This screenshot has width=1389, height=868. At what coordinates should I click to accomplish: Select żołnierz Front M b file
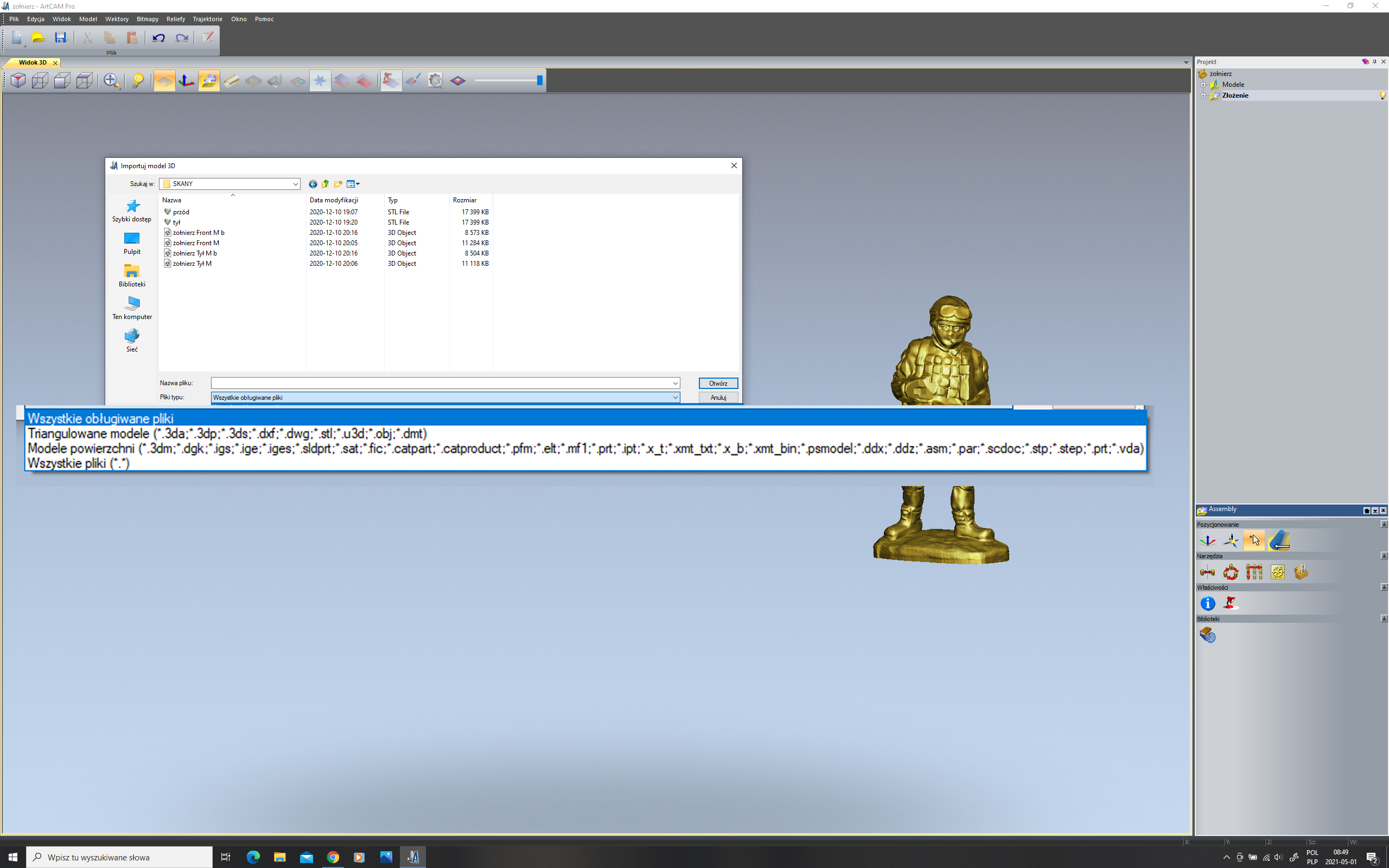[x=198, y=232]
